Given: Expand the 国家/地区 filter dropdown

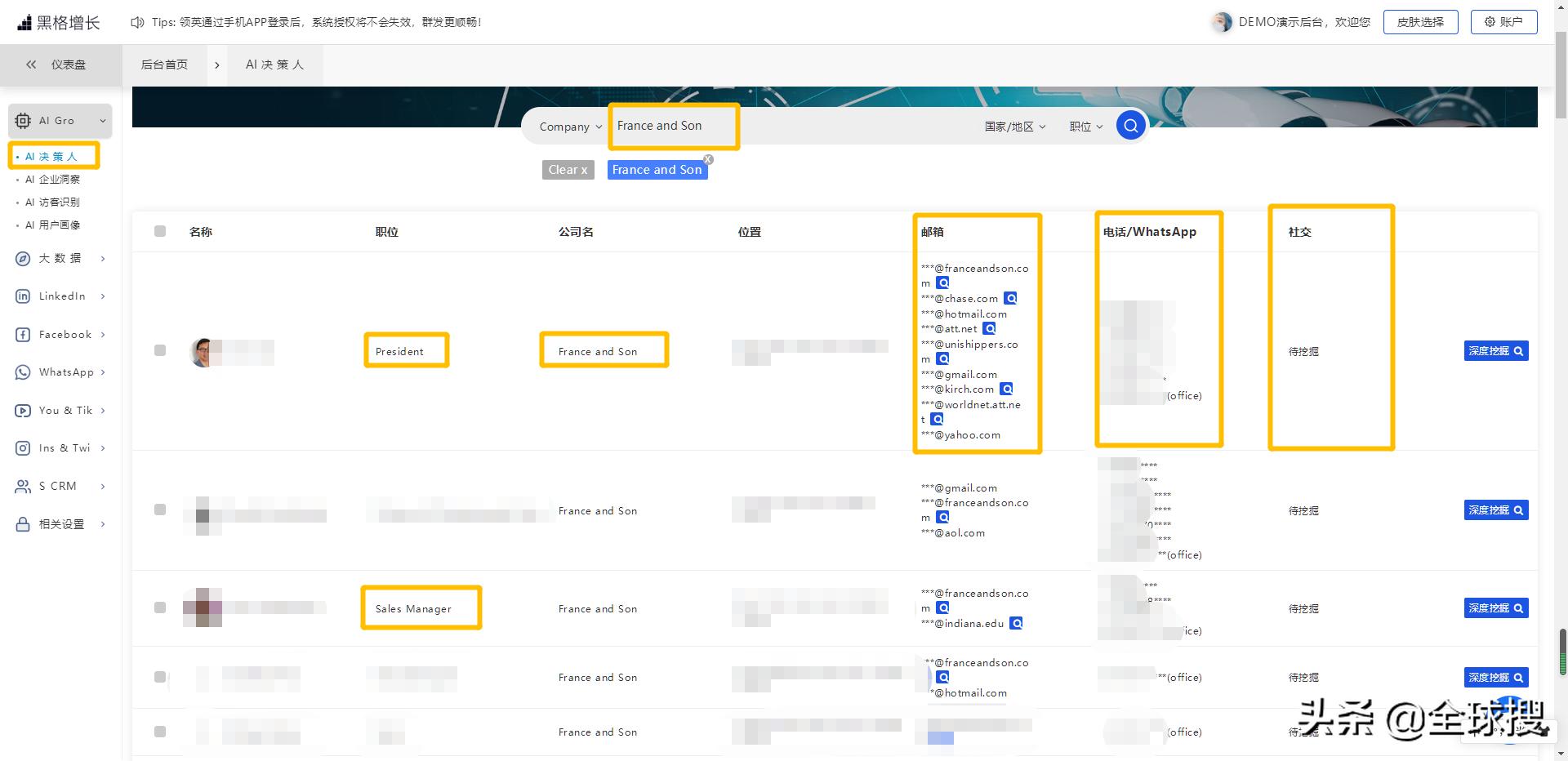Looking at the screenshot, I should pos(1015,127).
